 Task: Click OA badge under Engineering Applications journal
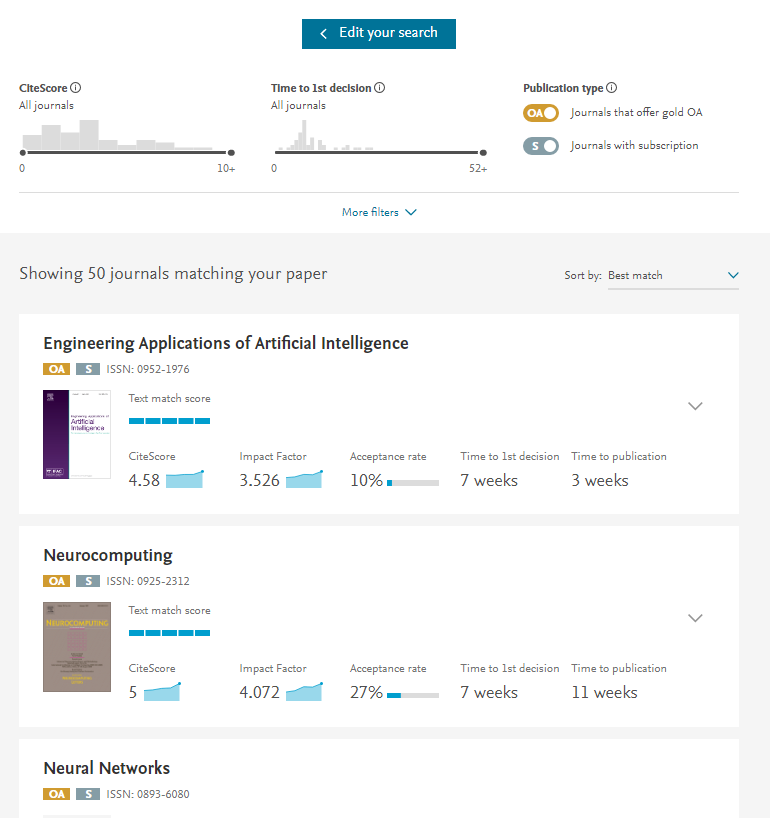pos(57,369)
